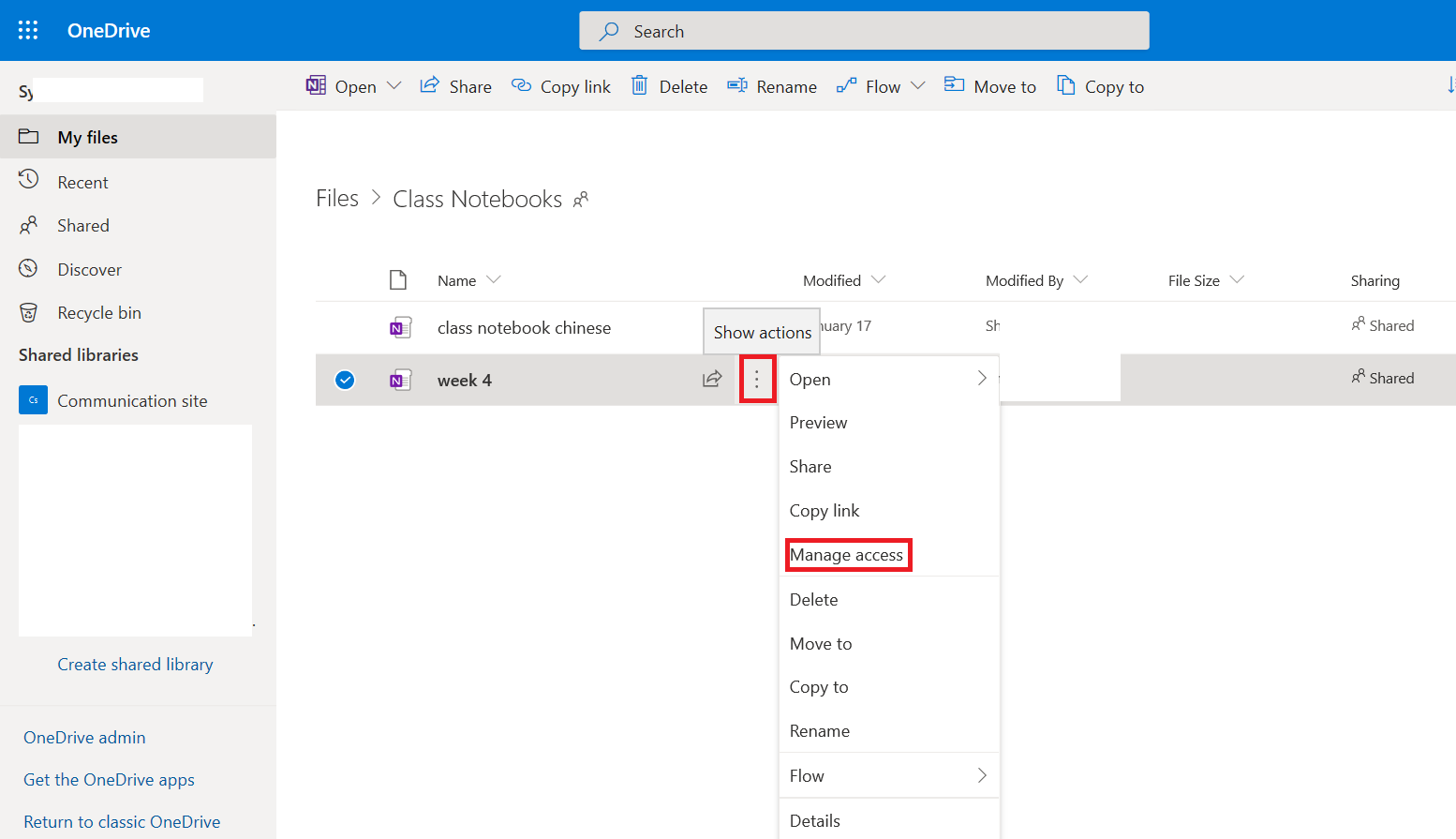Image resolution: width=1456 pixels, height=839 pixels.
Task: Click the Share icon in the command bar
Action: [x=429, y=85]
